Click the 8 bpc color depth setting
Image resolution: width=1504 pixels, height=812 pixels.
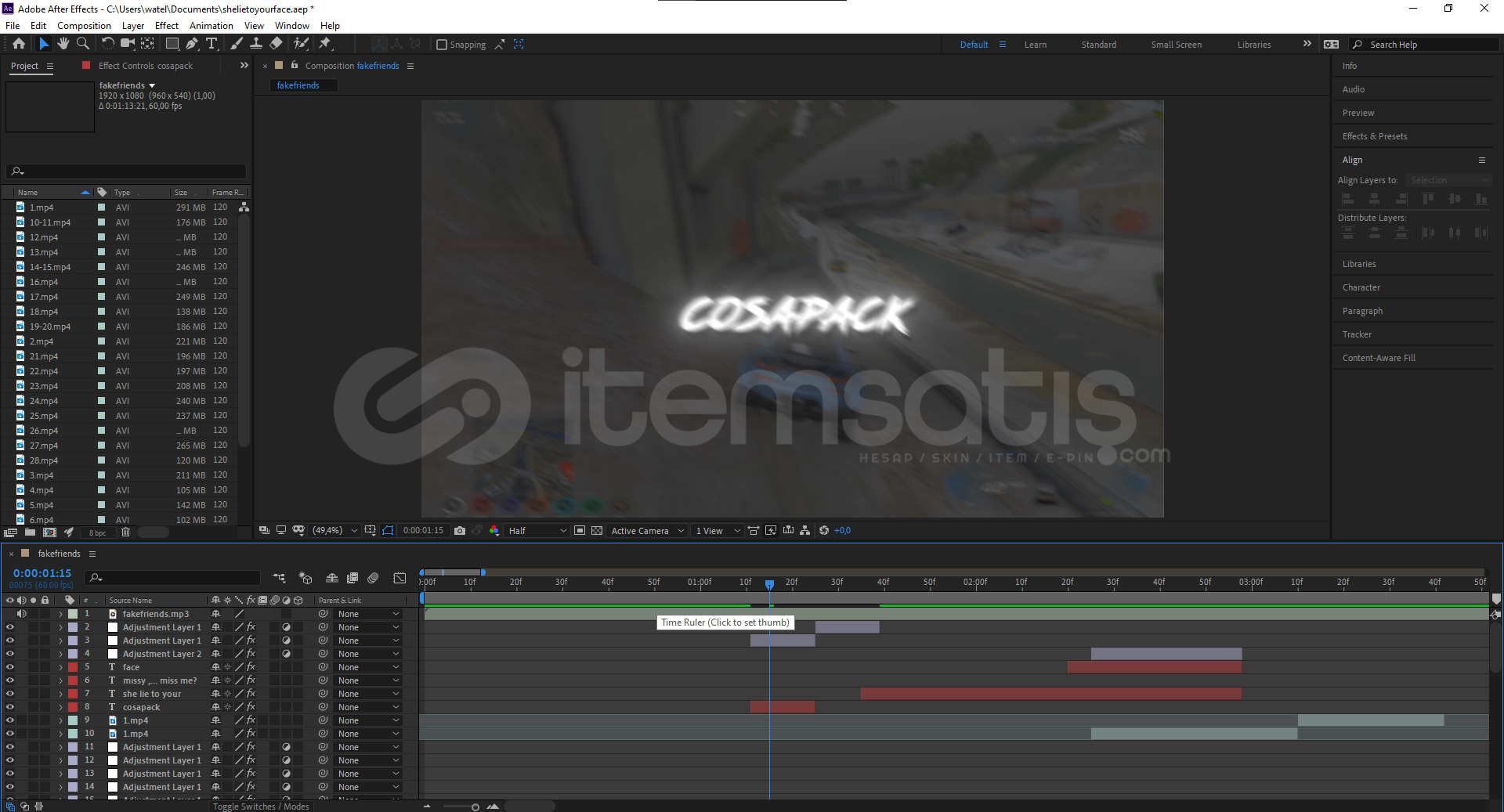[98, 532]
